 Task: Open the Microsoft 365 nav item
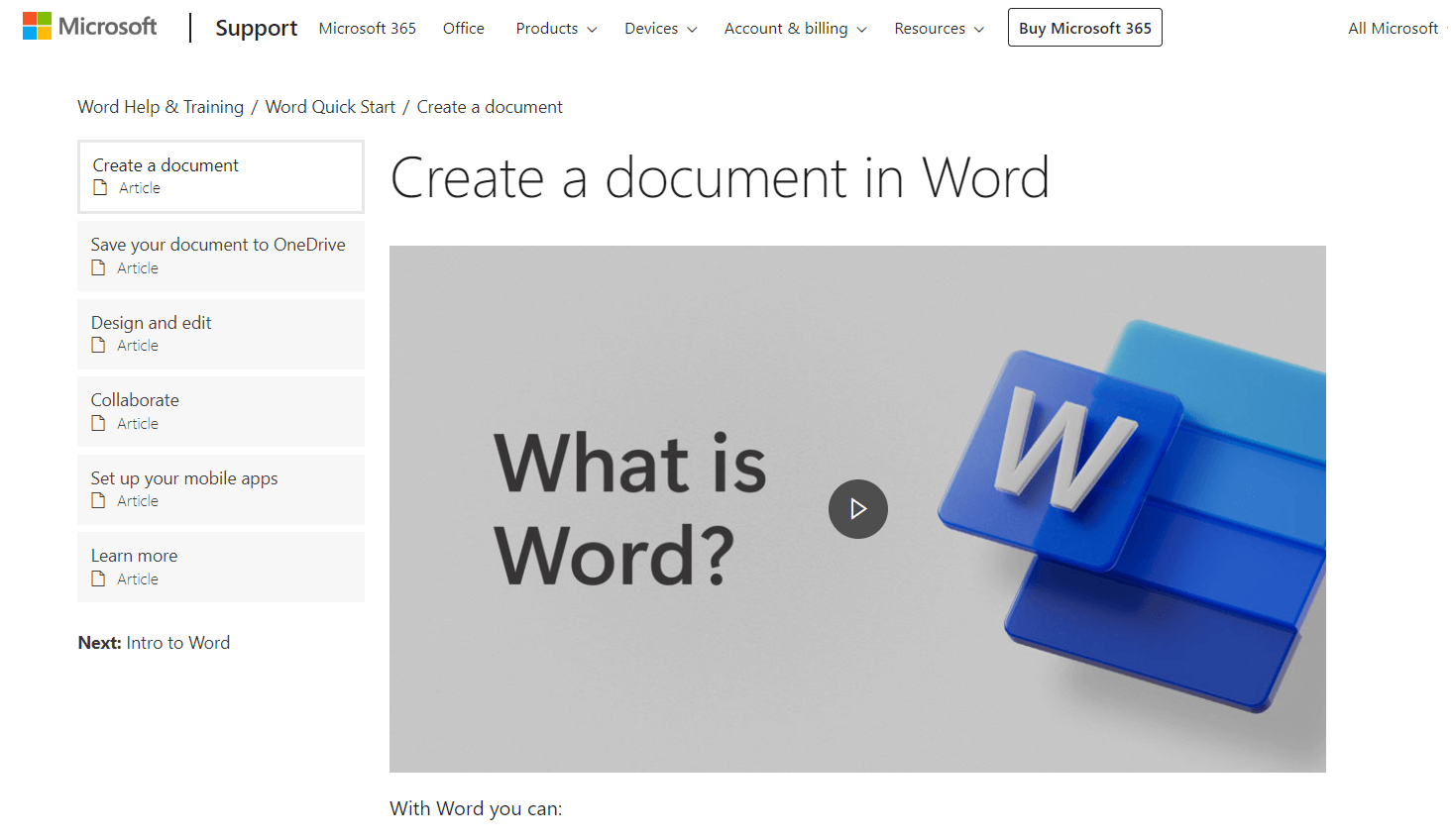[368, 29]
